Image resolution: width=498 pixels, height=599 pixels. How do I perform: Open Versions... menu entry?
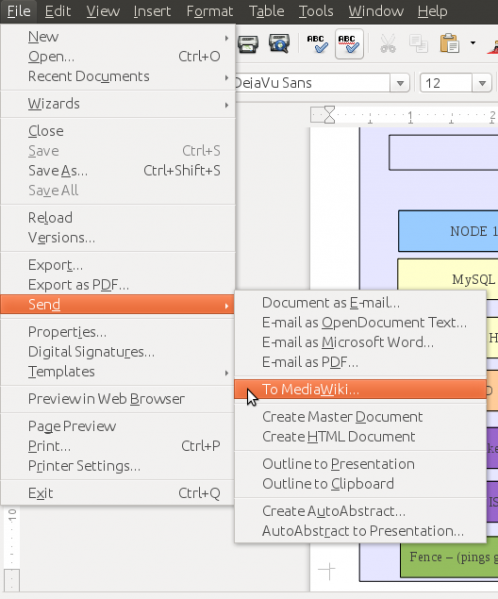[118, 238]
